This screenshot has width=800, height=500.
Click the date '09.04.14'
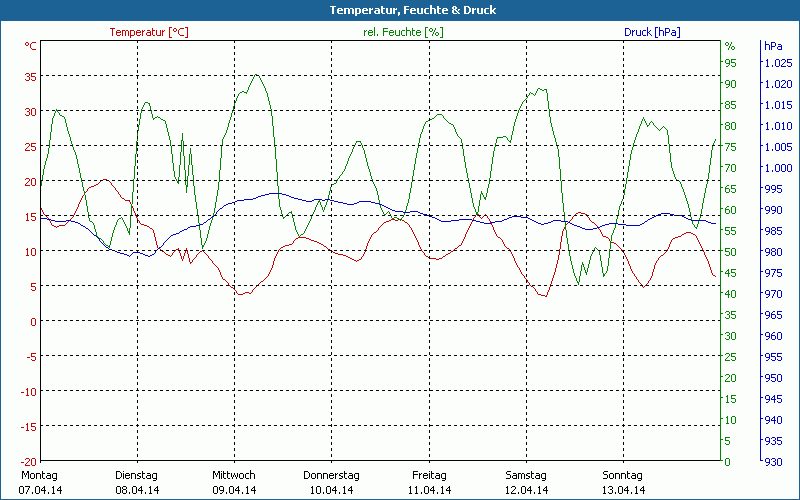tap(234, 490)
